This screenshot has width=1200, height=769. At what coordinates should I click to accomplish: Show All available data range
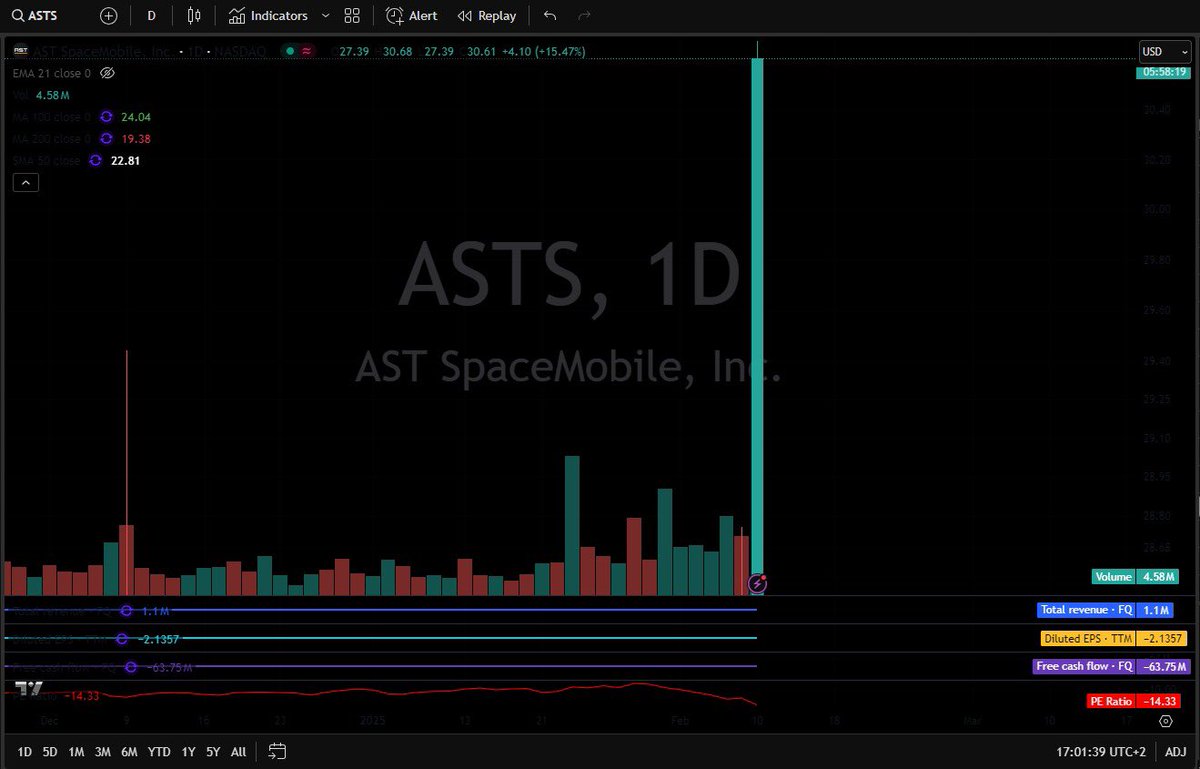[238, 751]
